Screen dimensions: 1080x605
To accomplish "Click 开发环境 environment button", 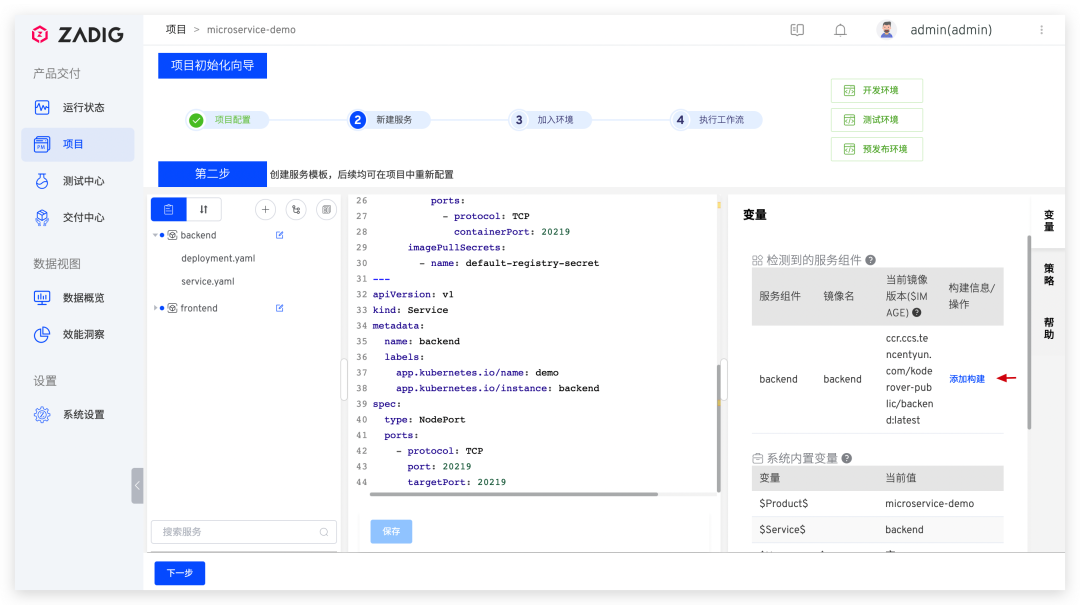I will 877,90.
